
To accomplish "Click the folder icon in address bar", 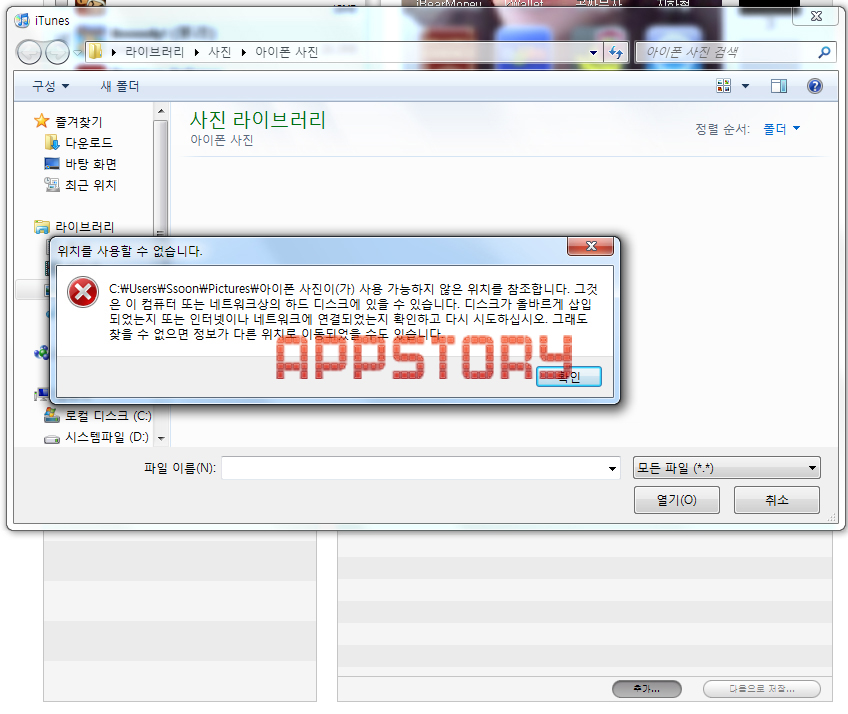I will coord(96,52).
